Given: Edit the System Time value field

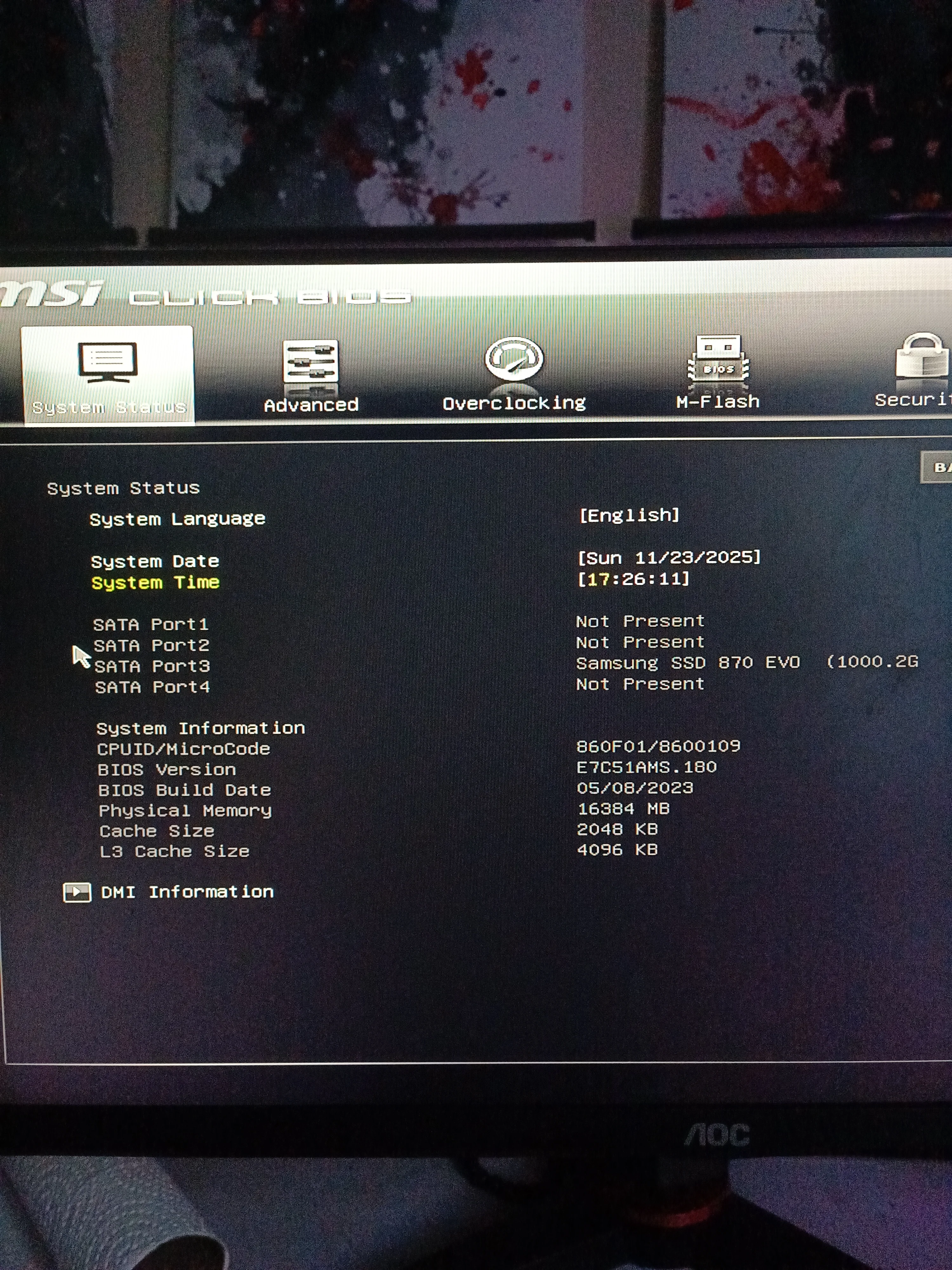Looking at the screenshot, I should [633, 579].
